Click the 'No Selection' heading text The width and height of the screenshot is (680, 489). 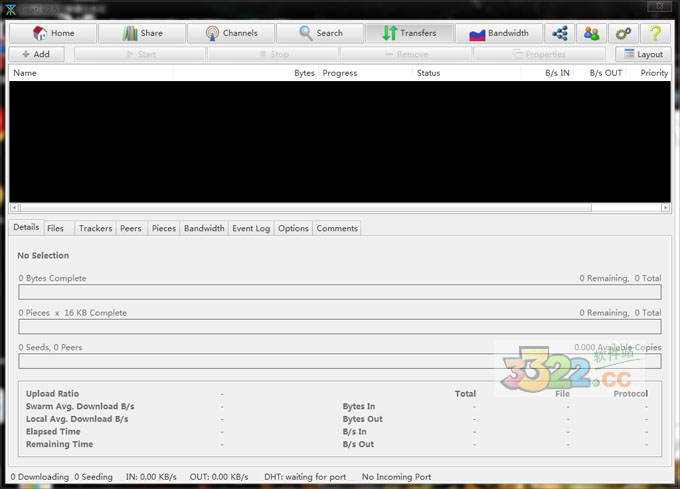43,255
